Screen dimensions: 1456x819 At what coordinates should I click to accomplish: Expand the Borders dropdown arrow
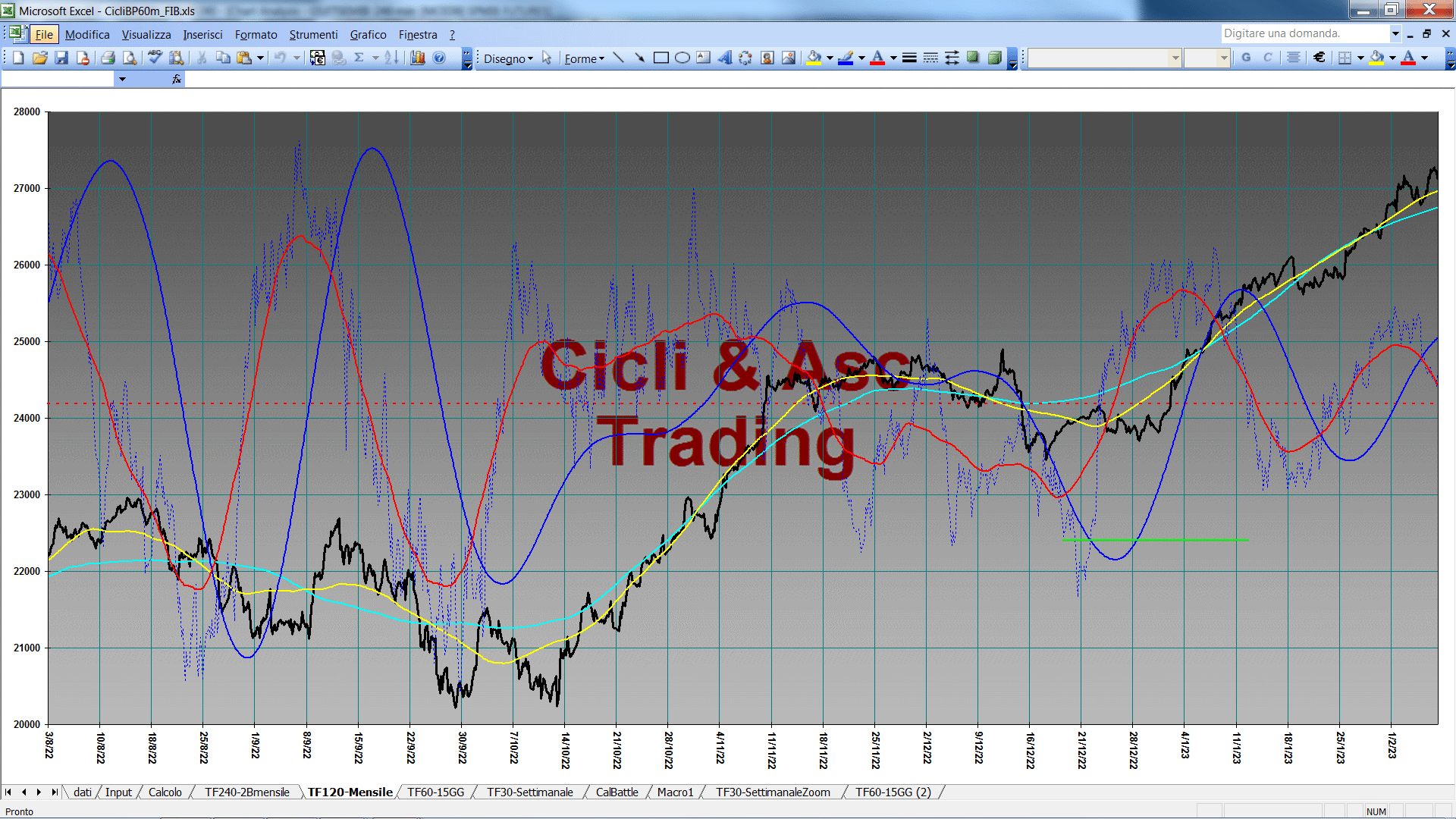(1360, 58)
